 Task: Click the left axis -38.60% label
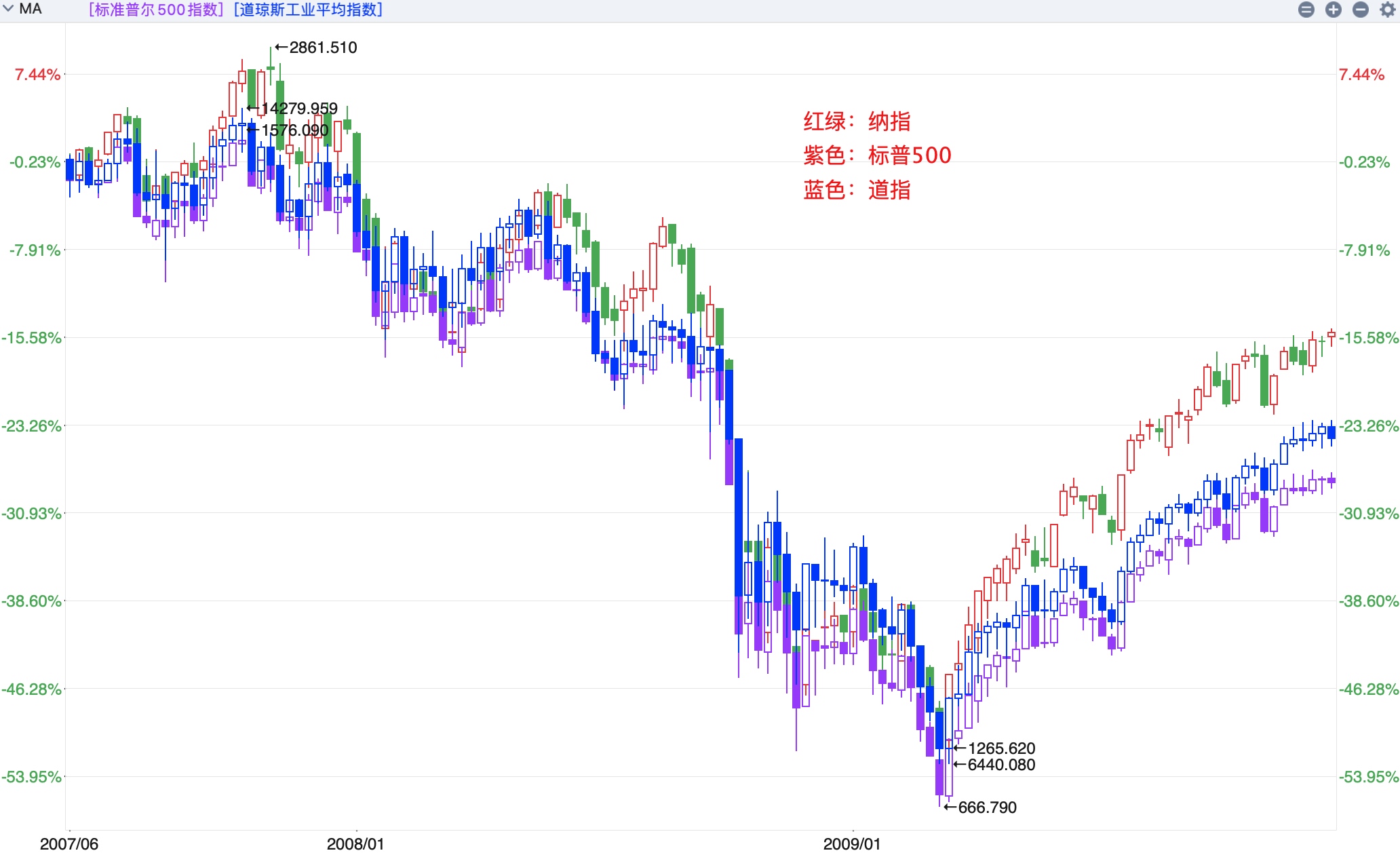[31, 601]
